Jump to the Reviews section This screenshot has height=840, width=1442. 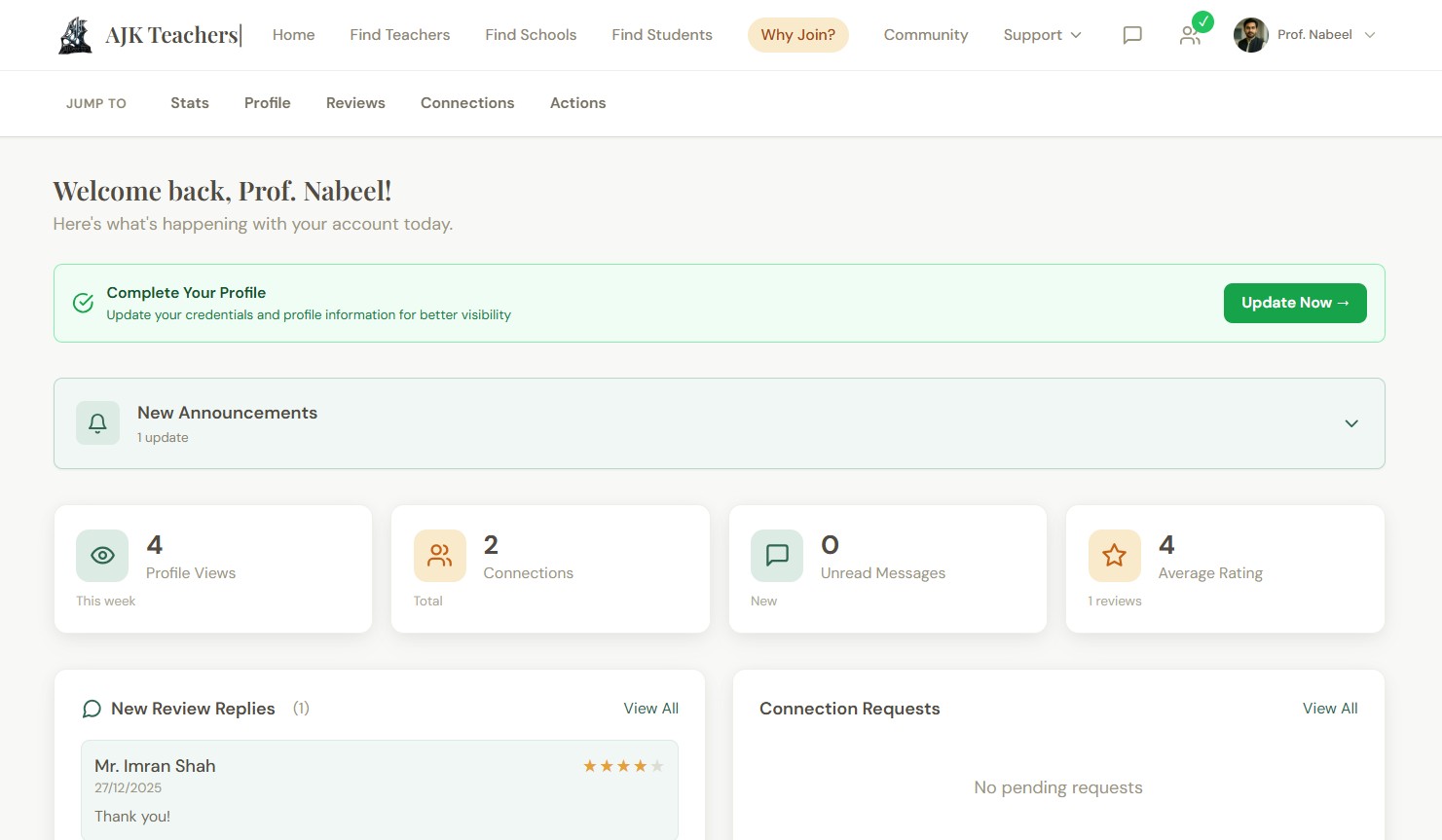pyautogui.click(x=355, y=103)
